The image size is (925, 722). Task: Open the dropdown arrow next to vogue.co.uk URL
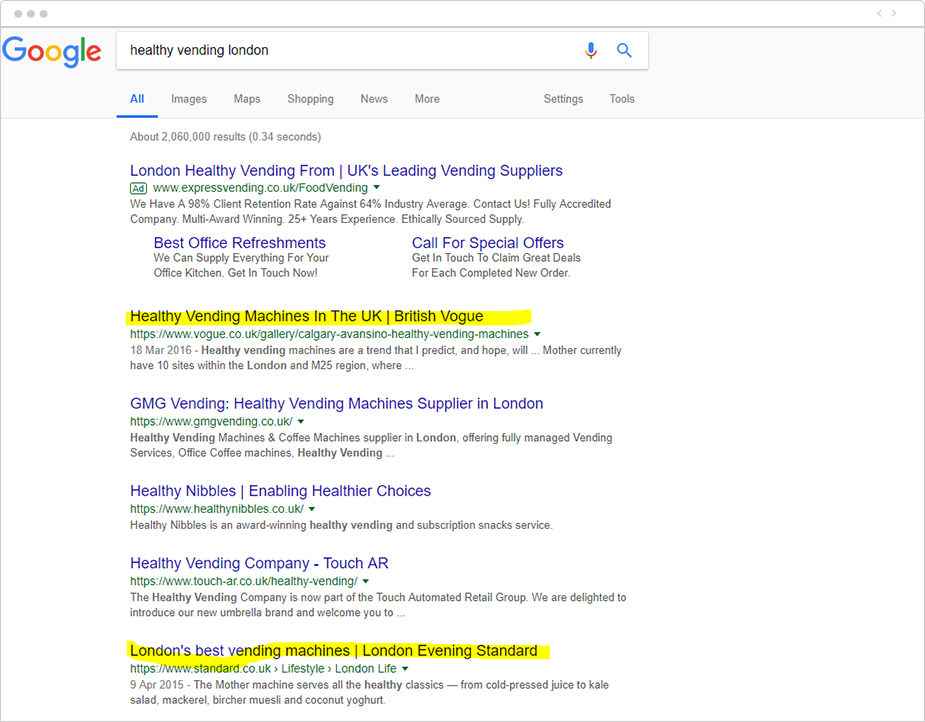pyautogui.click(x=536, y=333)
